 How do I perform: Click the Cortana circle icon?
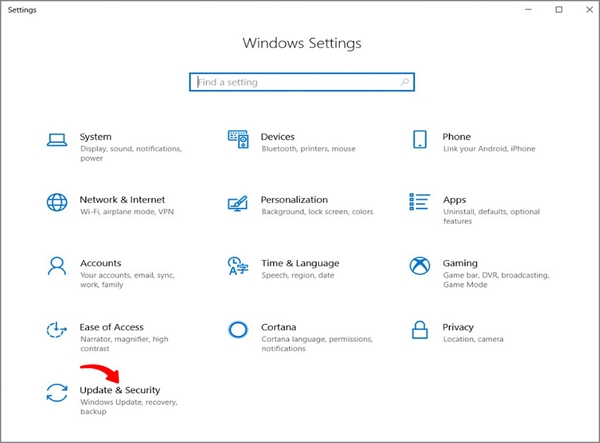(238, 330)
